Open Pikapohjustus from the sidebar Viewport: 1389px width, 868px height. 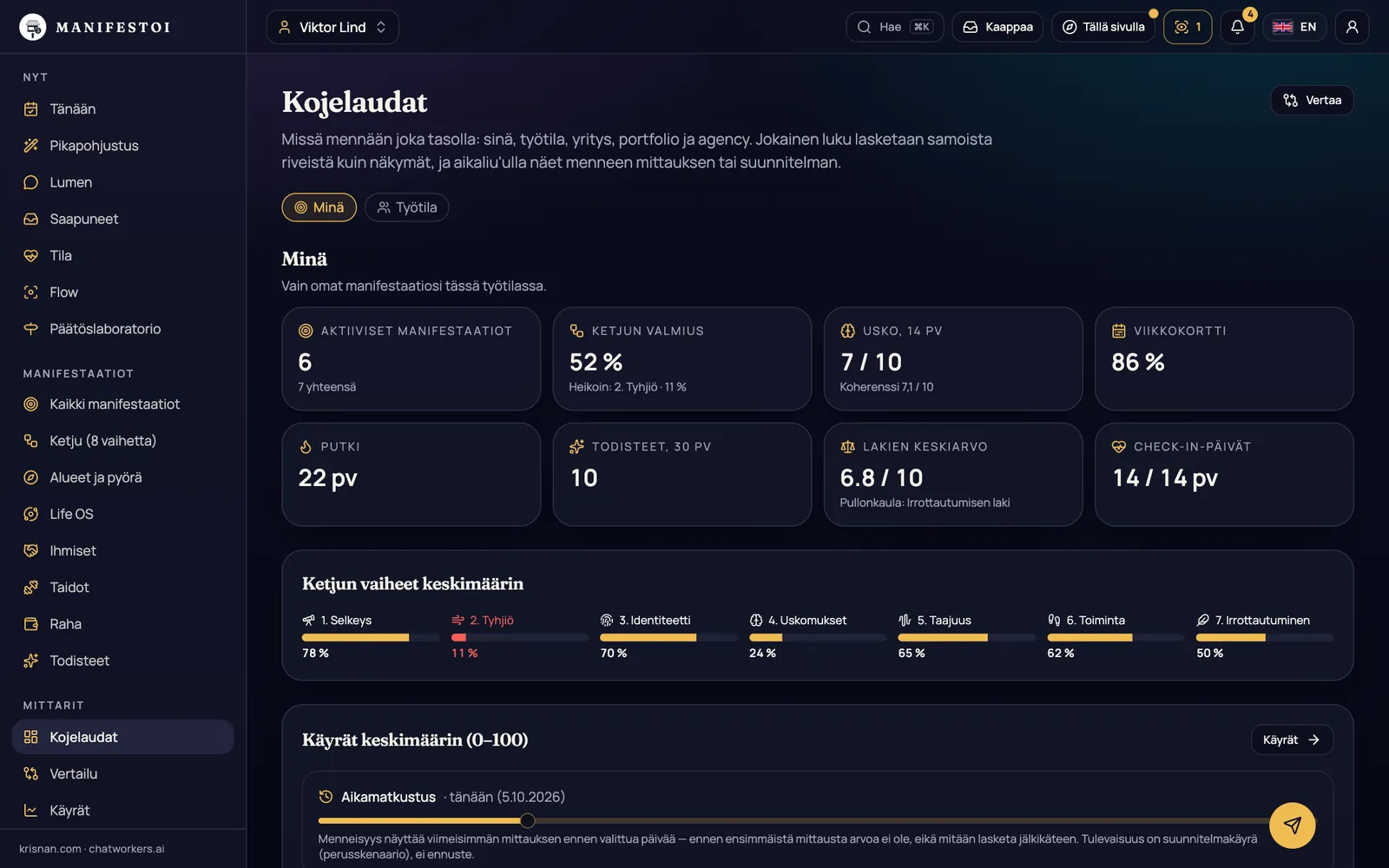coord(122,146)
